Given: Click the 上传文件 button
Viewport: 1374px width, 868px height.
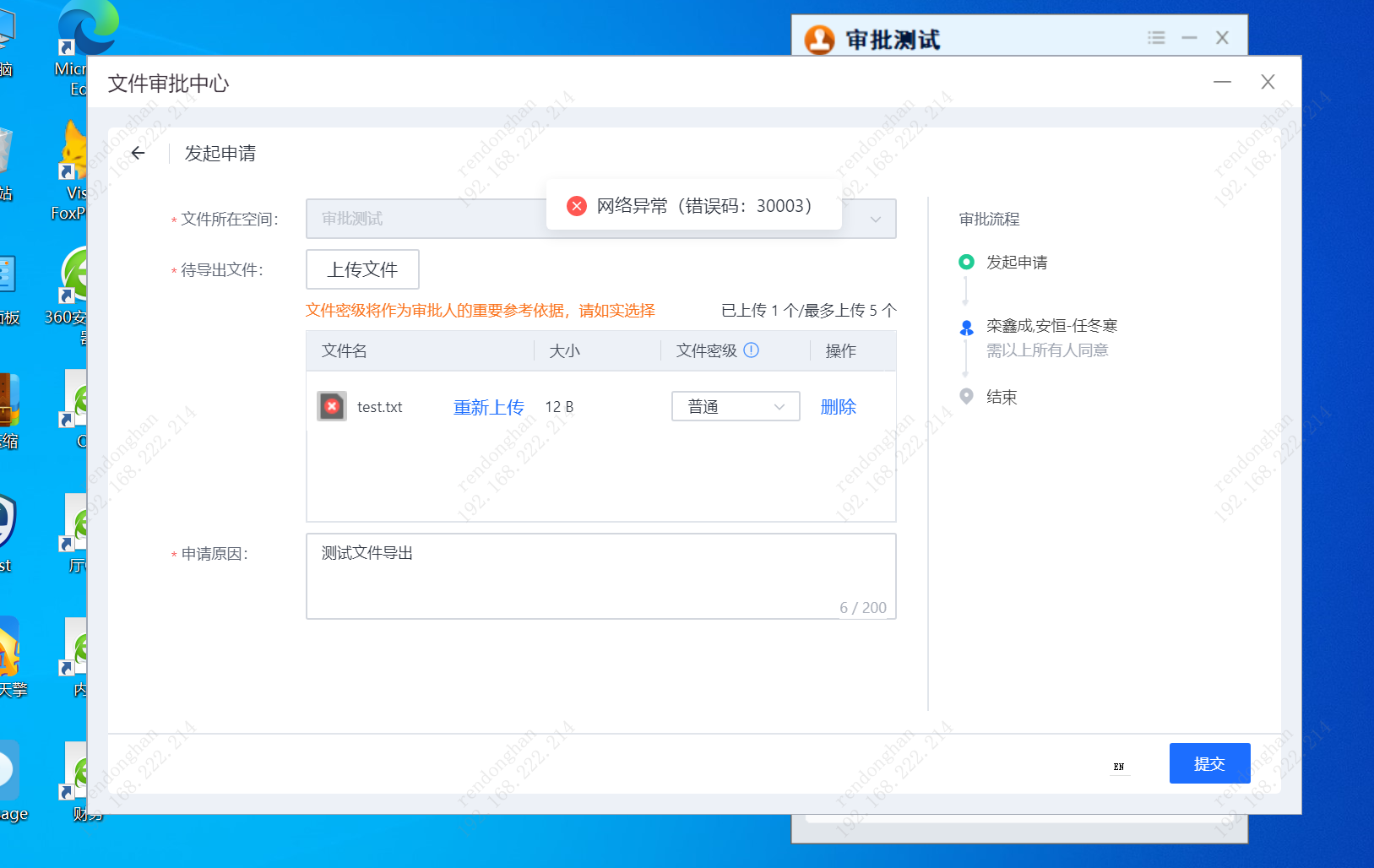Looking at the screenshot, I should [362, 270].
